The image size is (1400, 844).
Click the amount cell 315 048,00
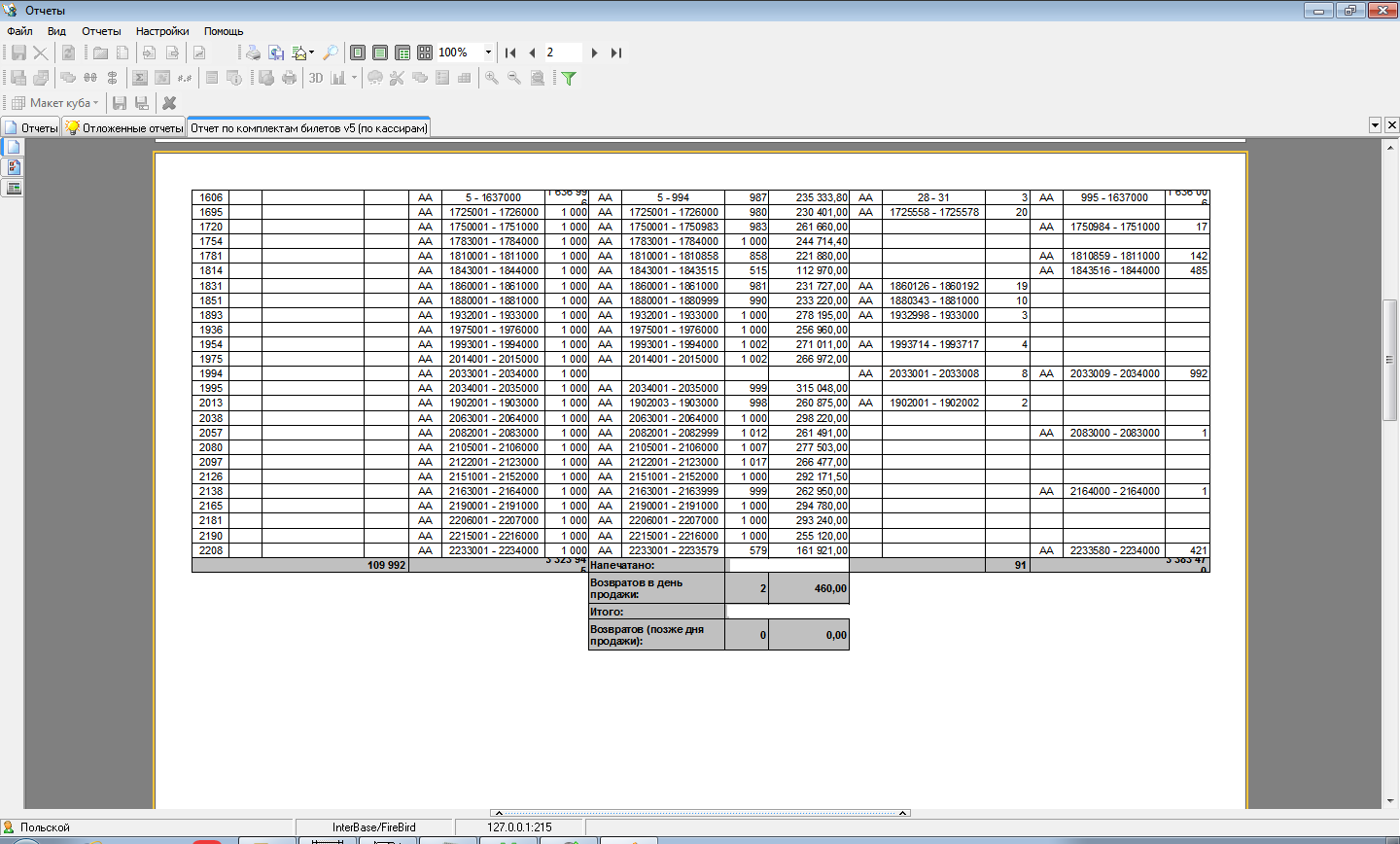click(809, 388)
